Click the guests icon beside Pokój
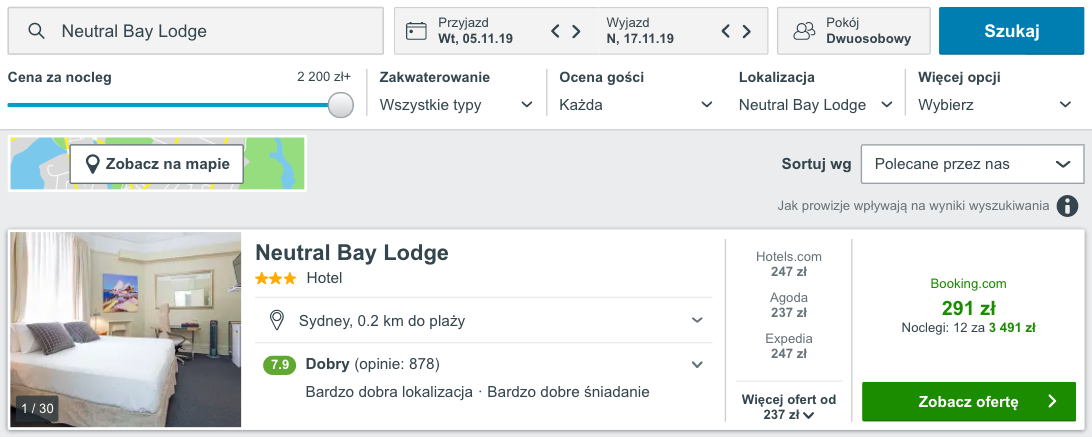The image size is (1092, 437). pyautogui.click(x=804, y=31)
